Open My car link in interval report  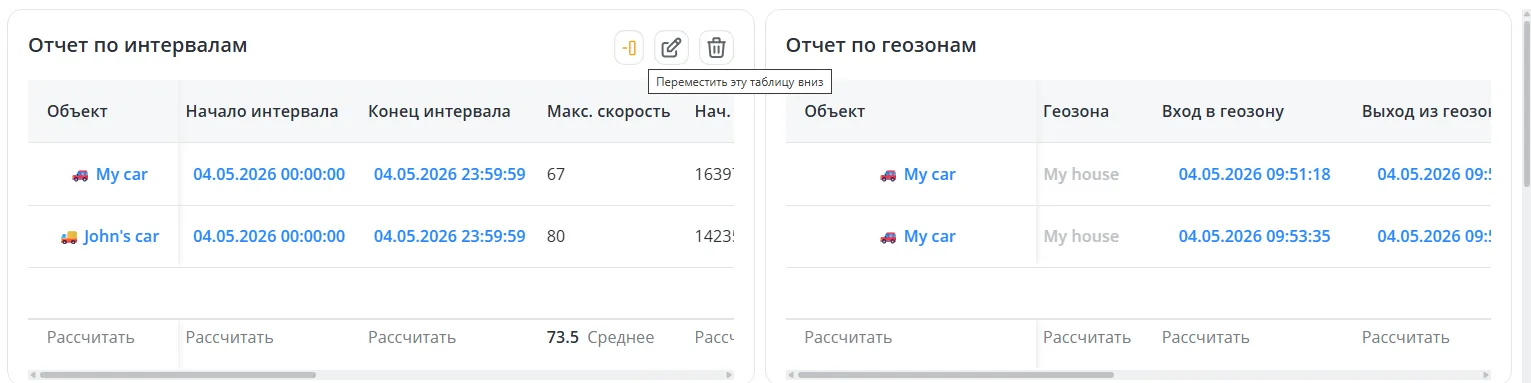click(122, 174)
